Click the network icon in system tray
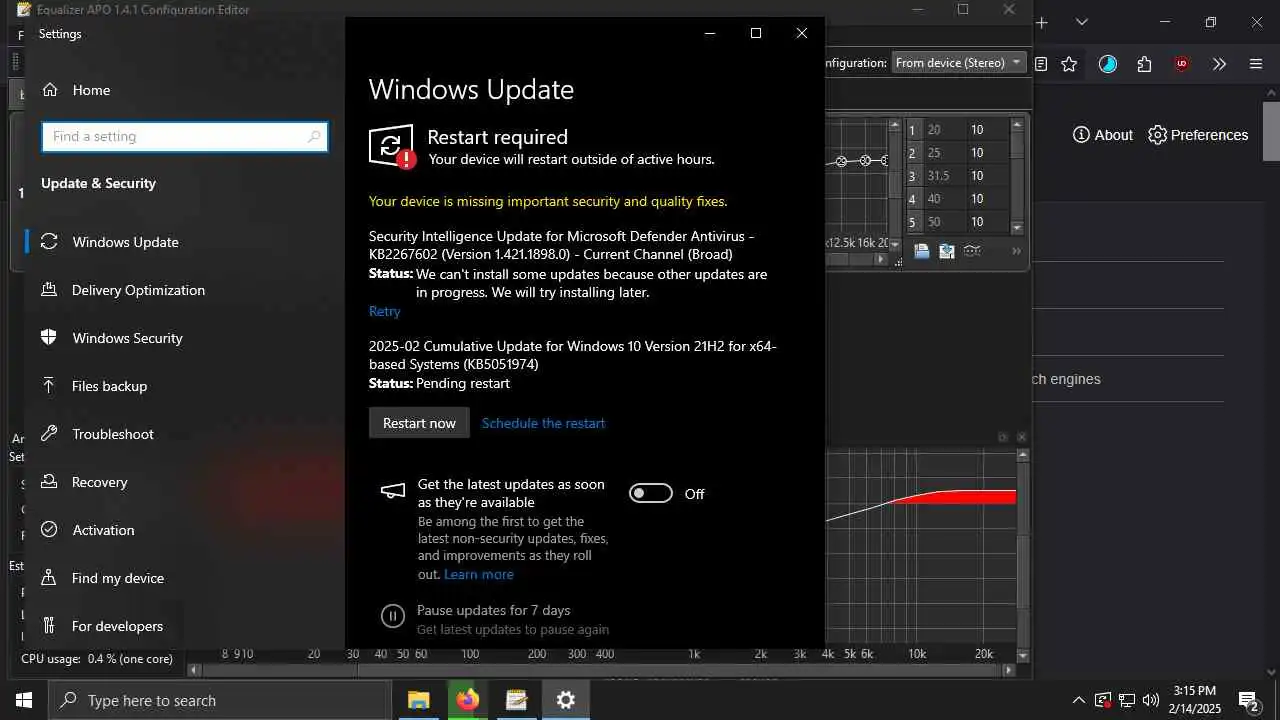The image size is (1280, 720). coord(1127,700)
